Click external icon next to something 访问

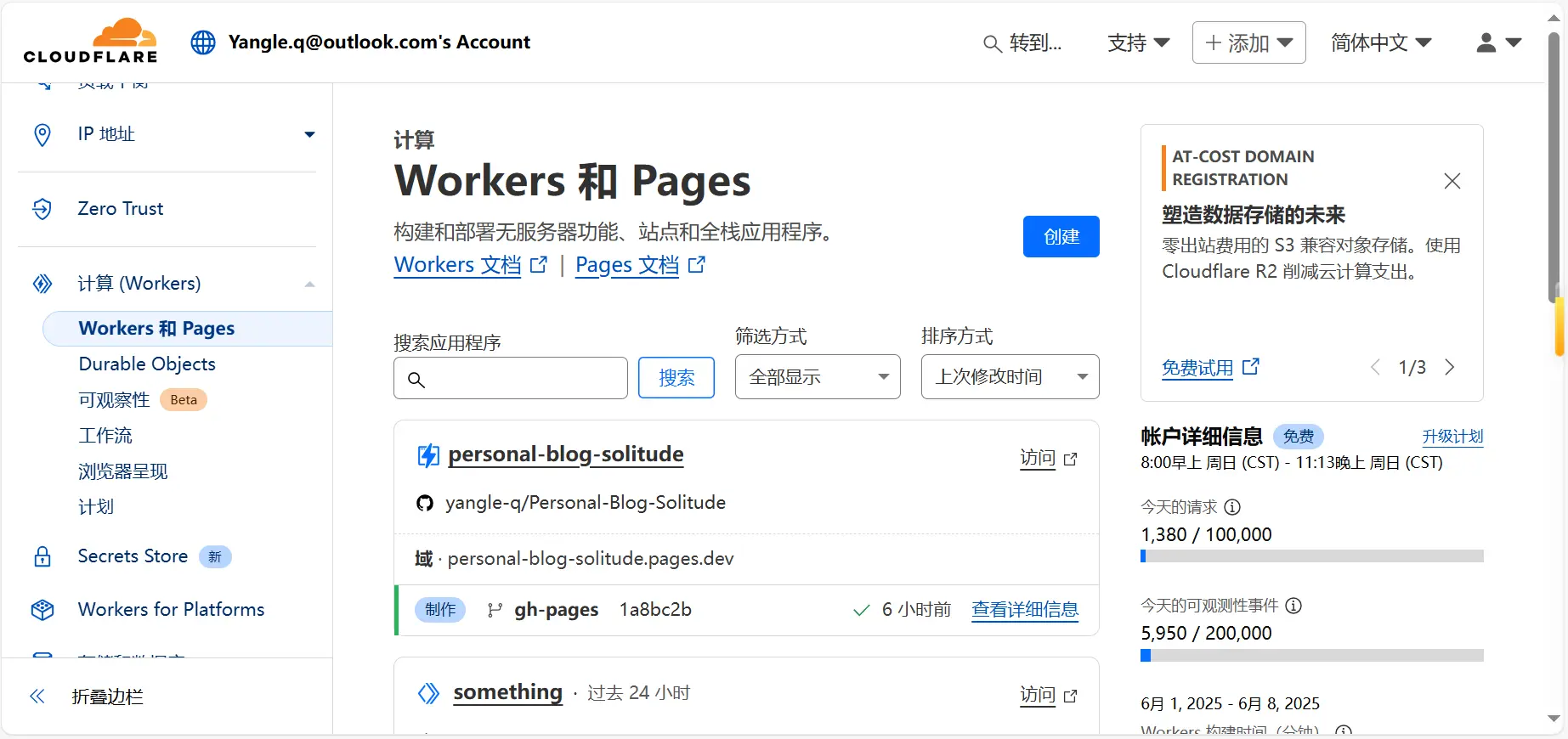[1071, 696]
